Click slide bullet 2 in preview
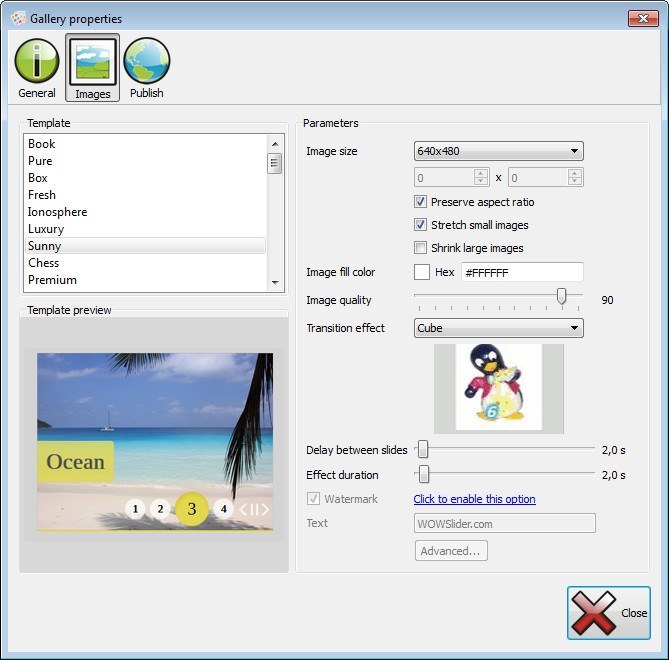669x660 pixels. tap(160, 509)
